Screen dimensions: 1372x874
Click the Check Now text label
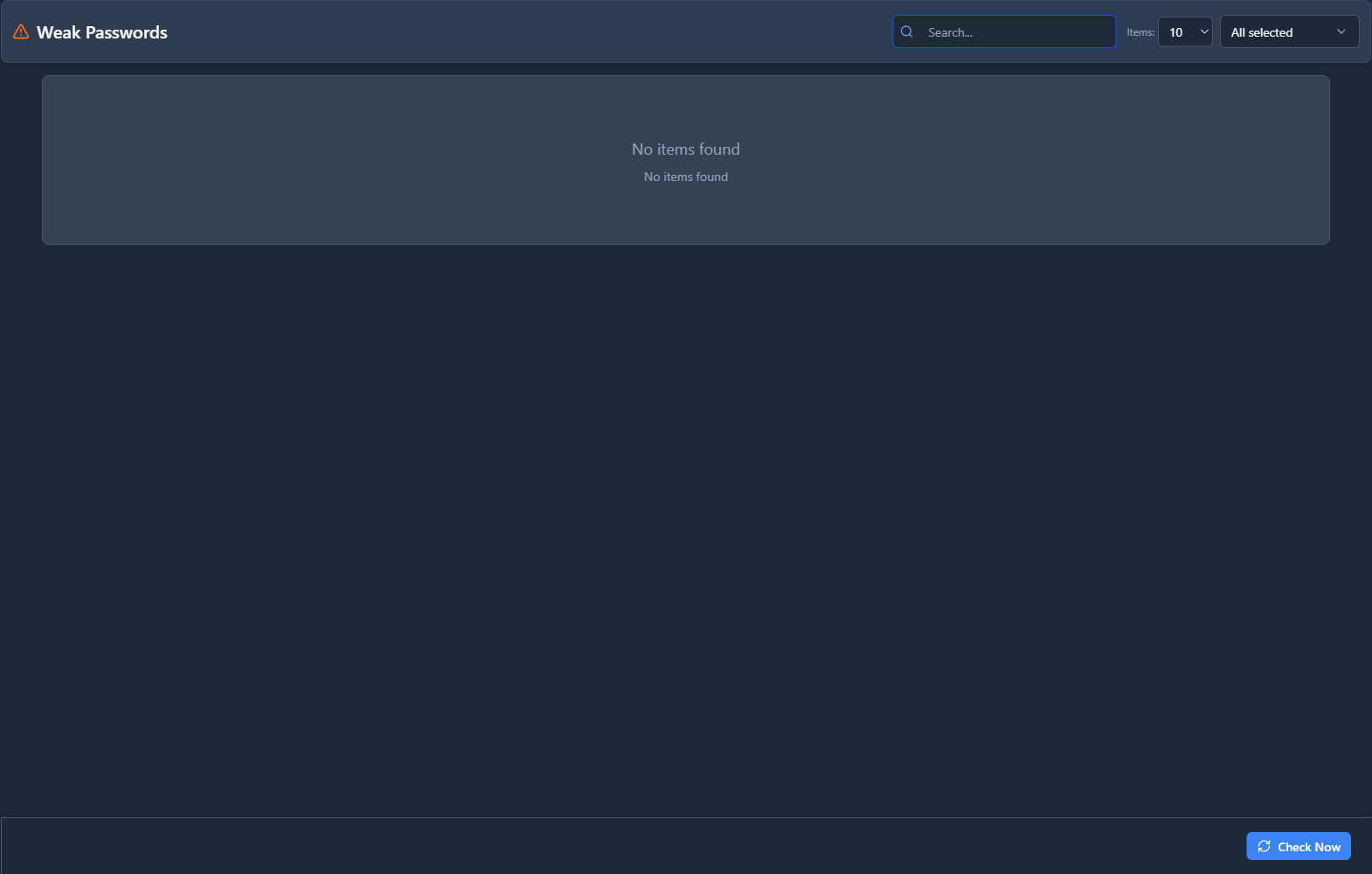click(1309, 847)
